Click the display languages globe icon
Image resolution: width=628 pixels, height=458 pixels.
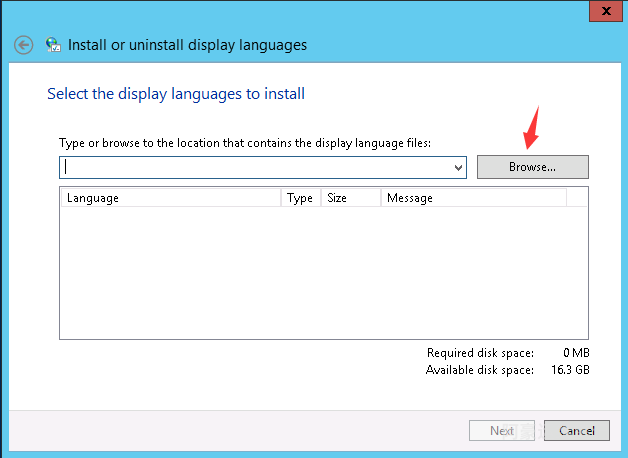(x=53, y=45)
